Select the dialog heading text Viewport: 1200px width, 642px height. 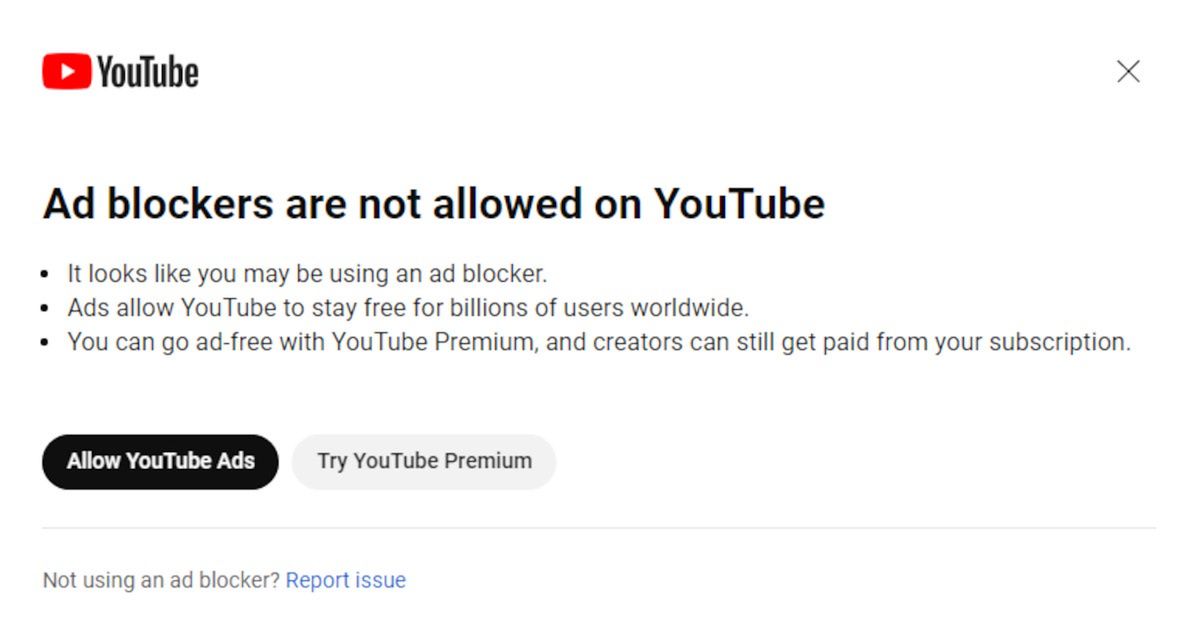(433, 203)
